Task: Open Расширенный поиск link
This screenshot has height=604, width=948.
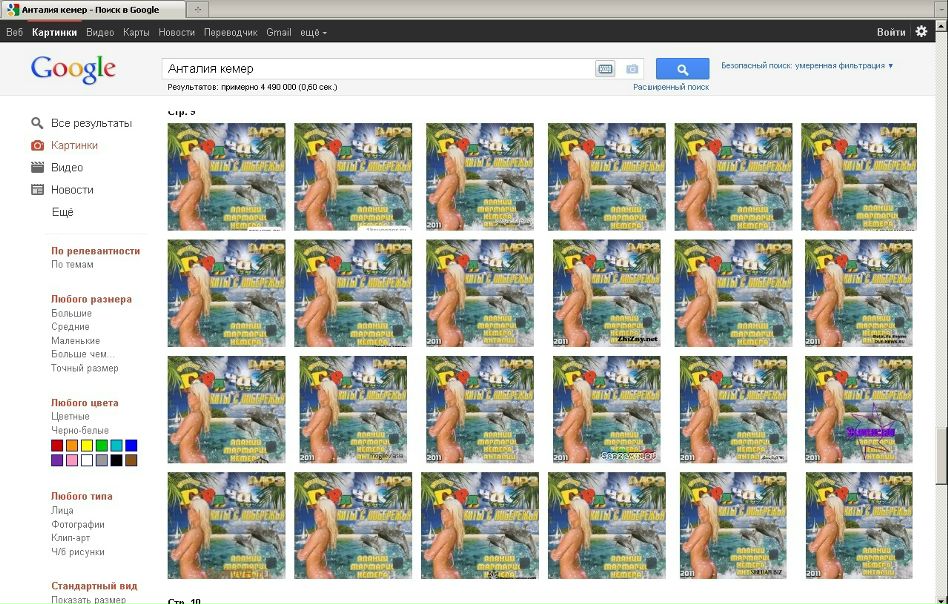Action: 671,87
